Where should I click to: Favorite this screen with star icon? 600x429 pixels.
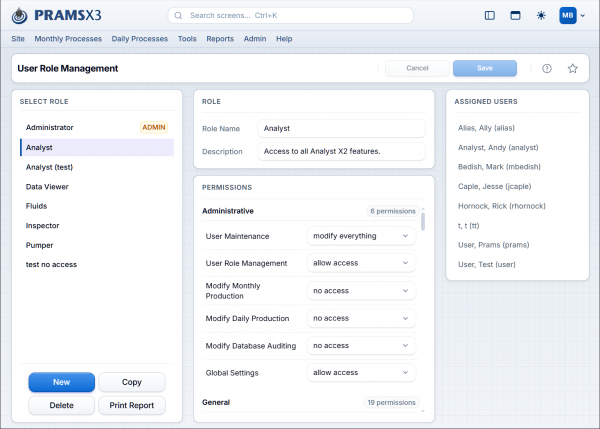pyautogui.click(x=572, y=69)
